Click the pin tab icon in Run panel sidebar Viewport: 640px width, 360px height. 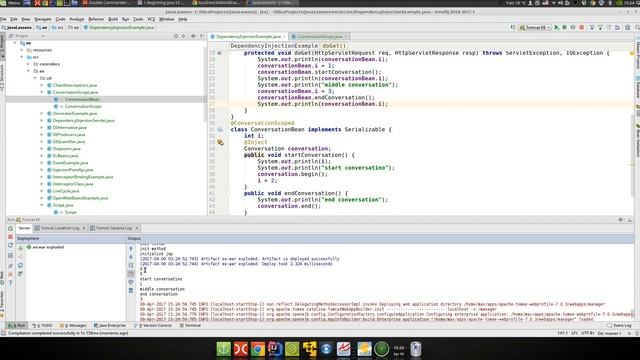point(10,266)
